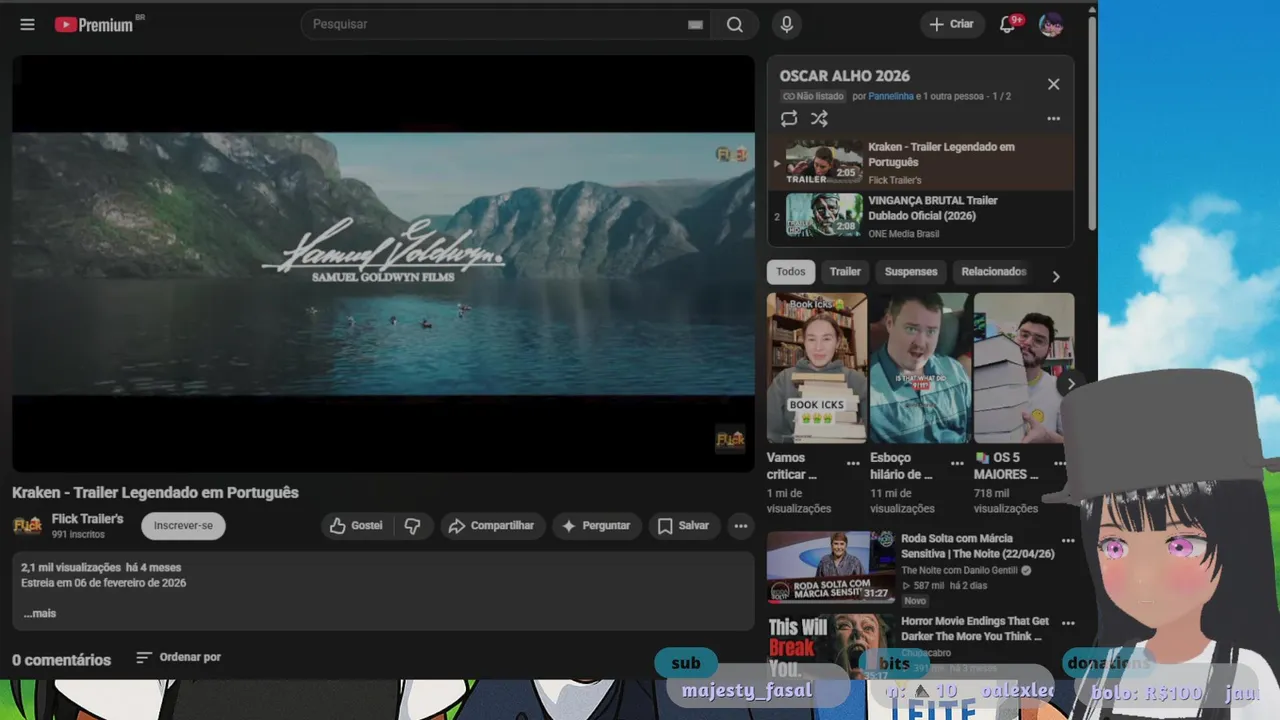The image size is (1280, 720).
Task: Open Flick Trailer's channel avatar
Action: coord(27,525)
